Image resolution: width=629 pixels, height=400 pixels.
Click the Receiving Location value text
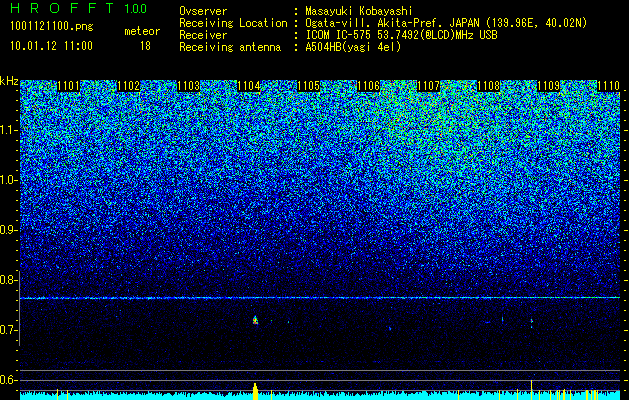click(446, 23)
